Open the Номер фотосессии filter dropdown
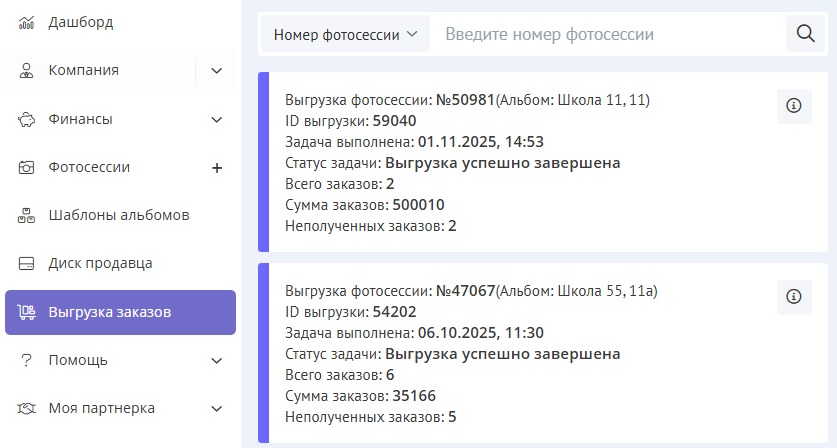 coord(345,34)
